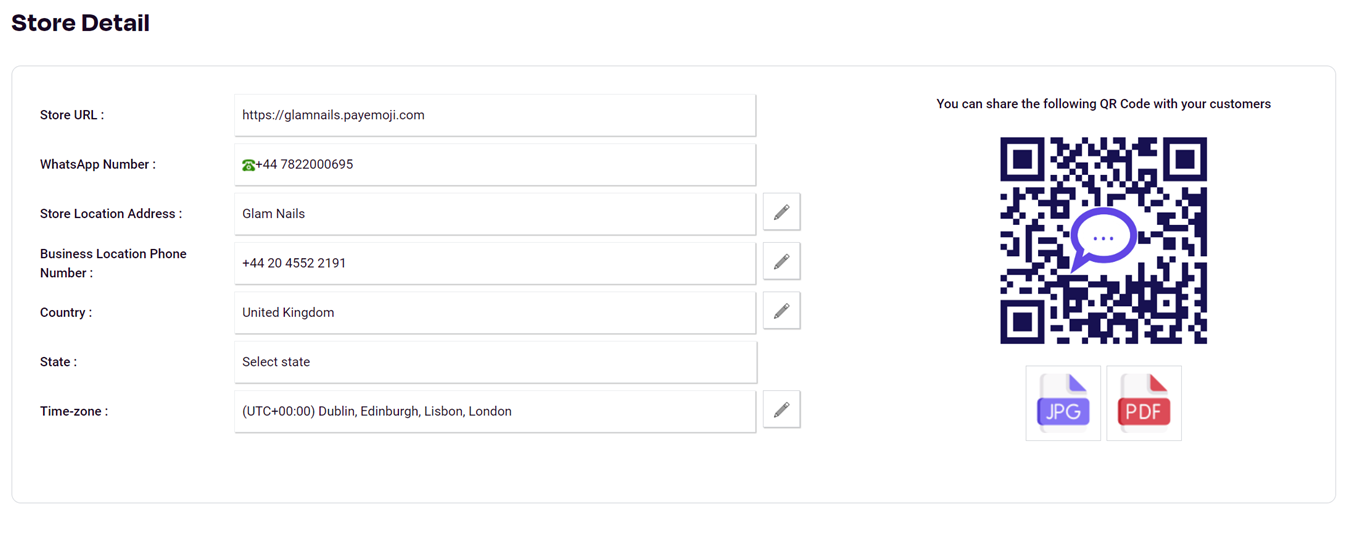Click the Store Detail heading

point(80,23)
